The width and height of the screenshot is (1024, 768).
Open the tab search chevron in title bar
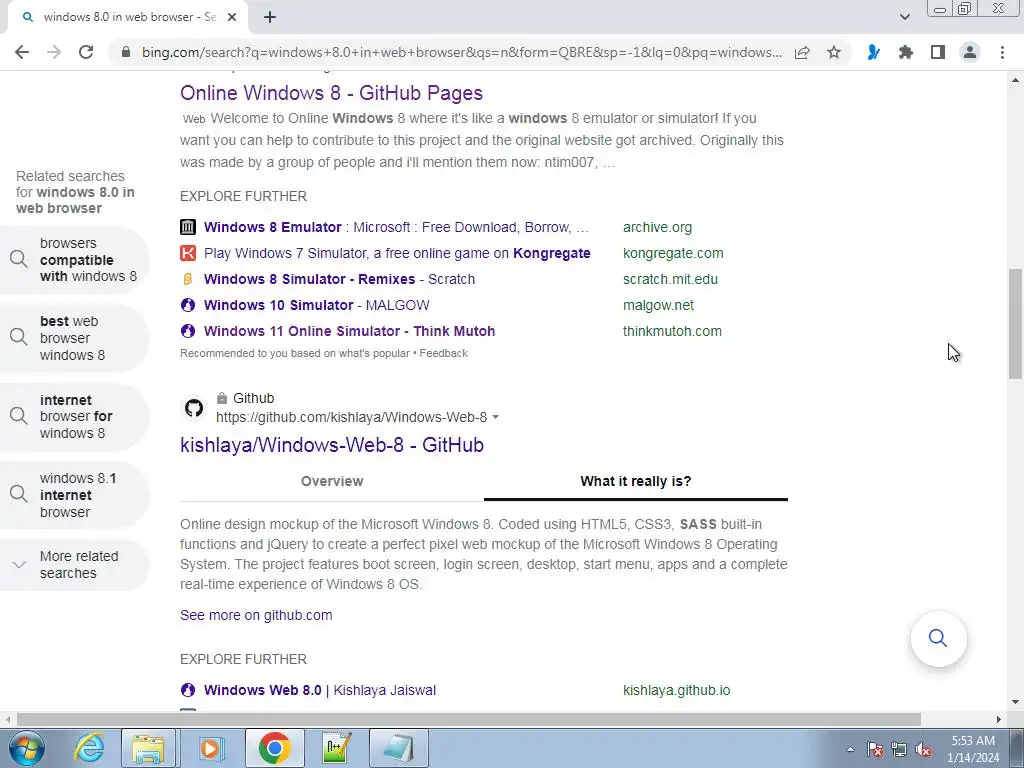pyautogui.click(x=904, y=17)
